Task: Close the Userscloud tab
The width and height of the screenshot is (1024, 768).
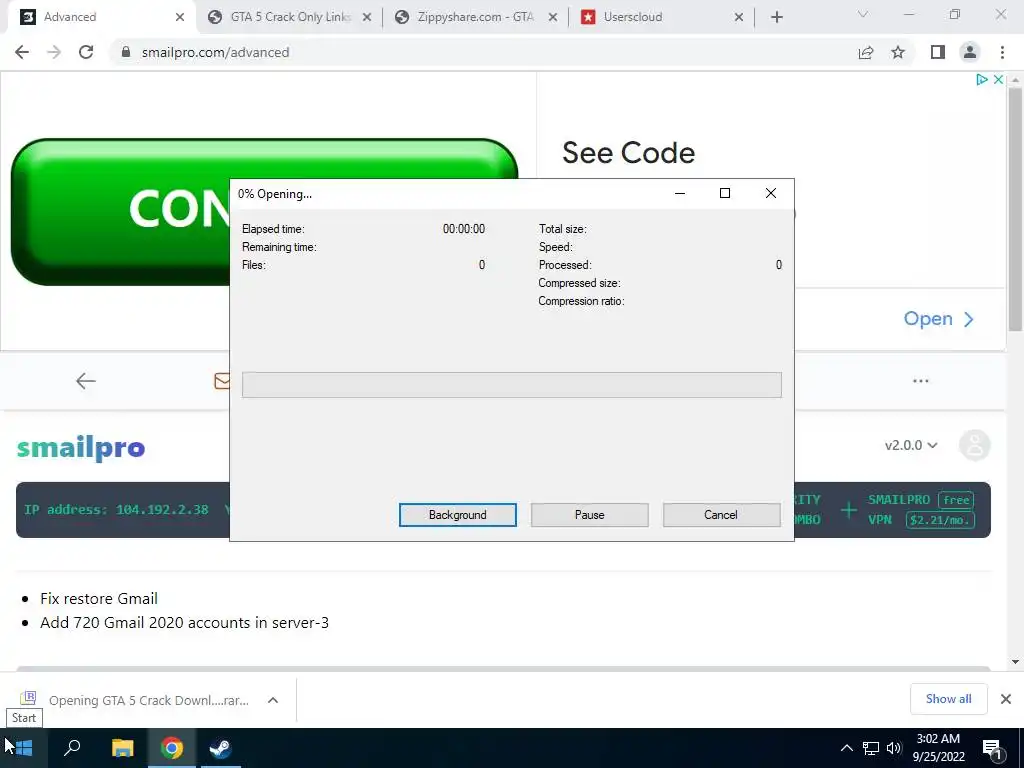Action: 739,18
